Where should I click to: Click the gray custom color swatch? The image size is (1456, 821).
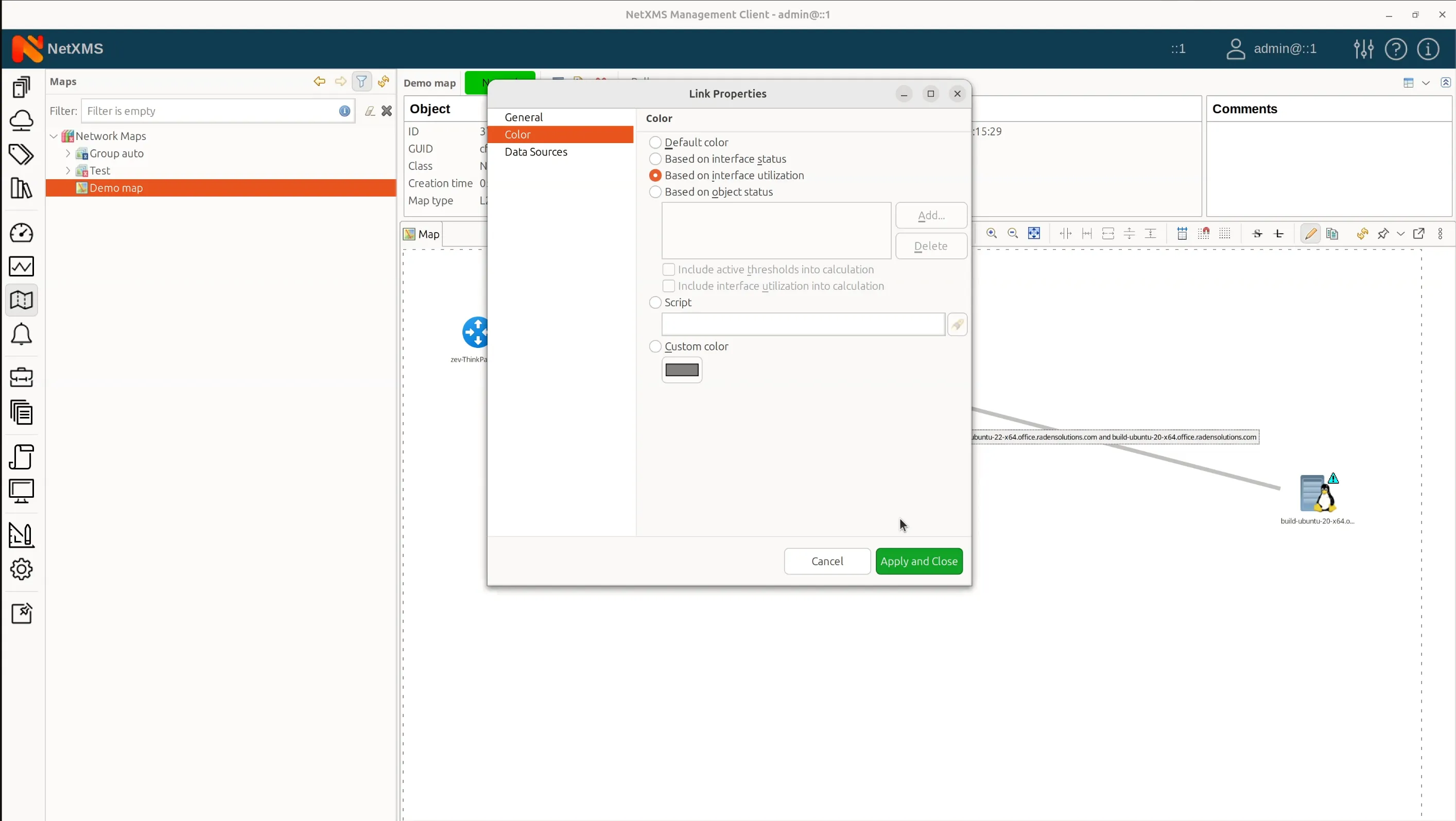click(x=682, y=370)
